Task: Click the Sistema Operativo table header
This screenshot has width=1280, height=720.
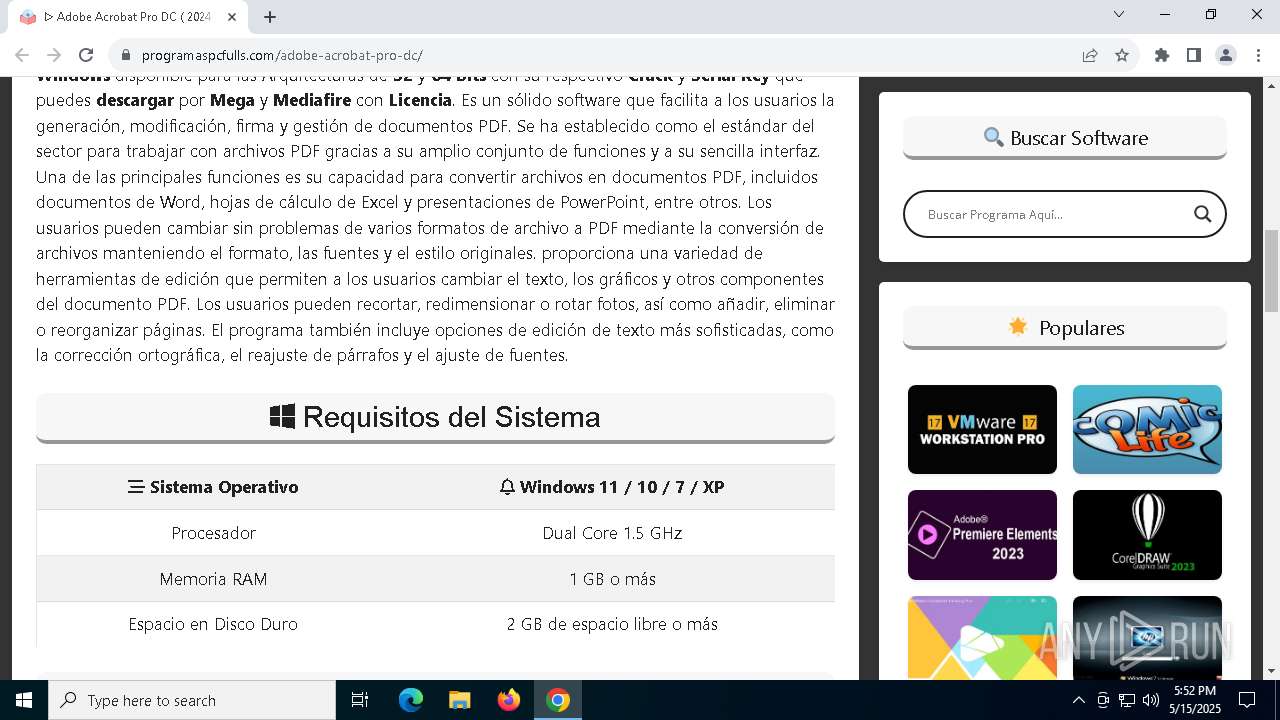Action: [213, 487]
